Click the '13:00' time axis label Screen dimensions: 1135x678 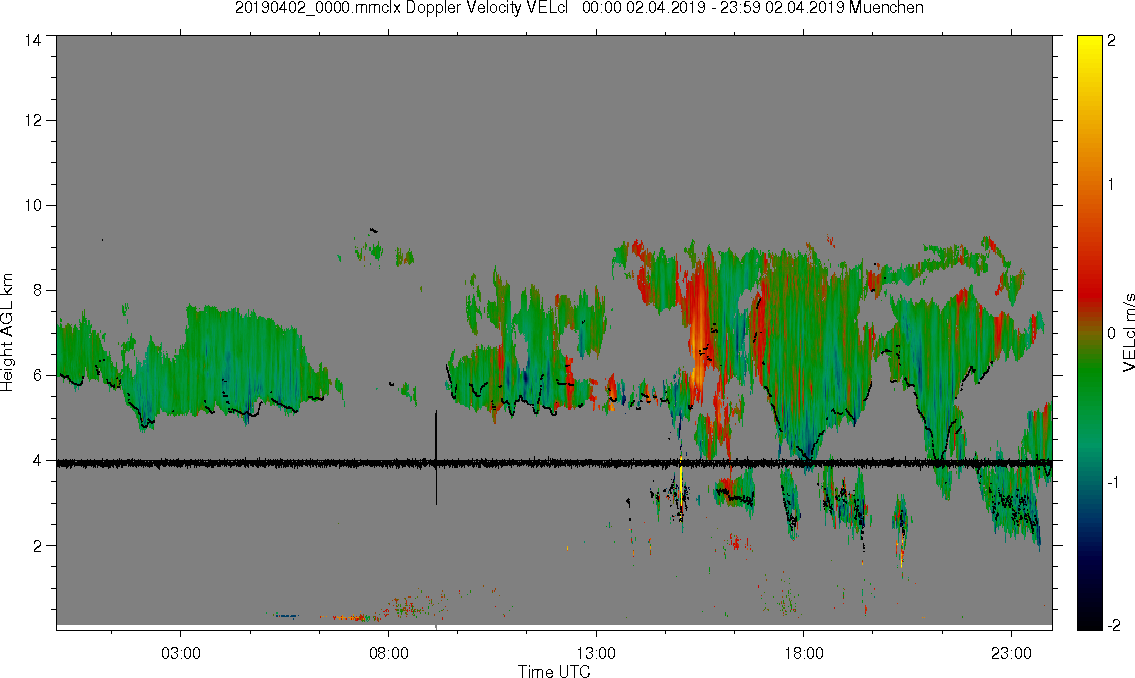pos(596,653)
